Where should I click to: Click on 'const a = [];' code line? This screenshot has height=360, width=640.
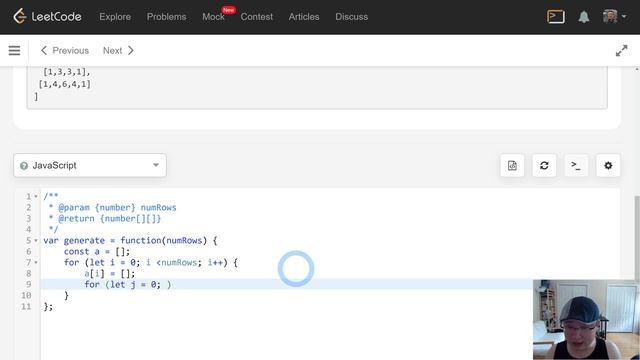coord(97,252)
